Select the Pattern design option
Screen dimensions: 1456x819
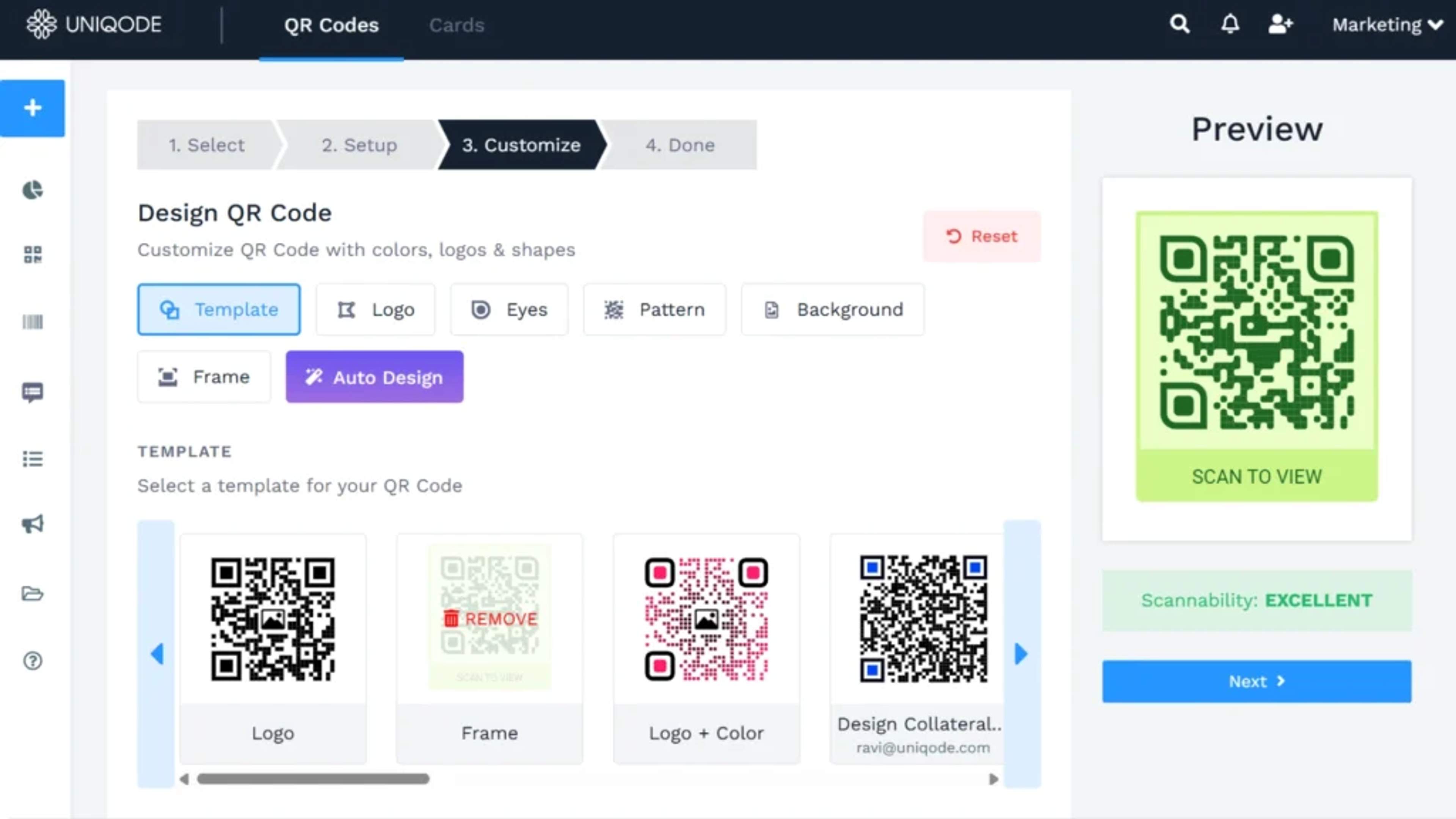click(654, 309)
